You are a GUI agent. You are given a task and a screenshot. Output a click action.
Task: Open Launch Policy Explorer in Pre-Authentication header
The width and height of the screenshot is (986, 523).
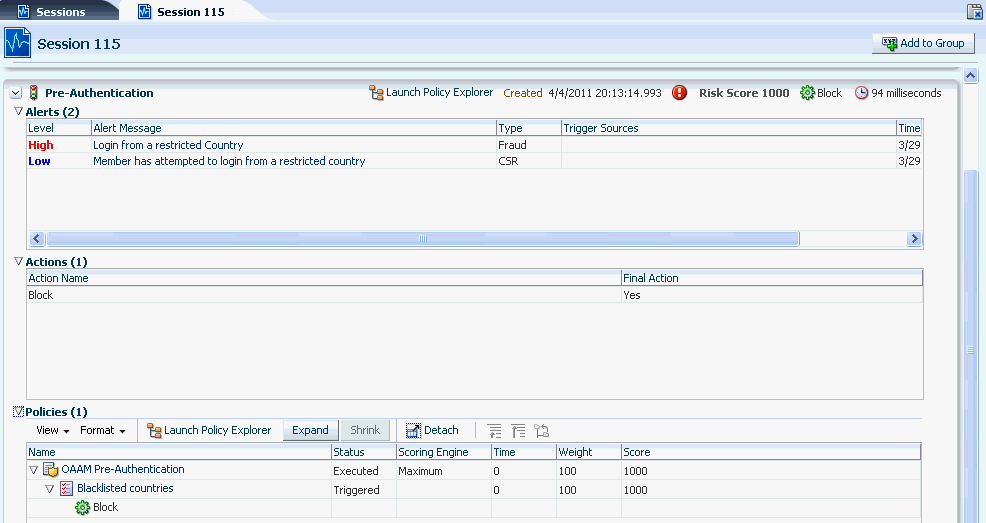click(431, 92)
